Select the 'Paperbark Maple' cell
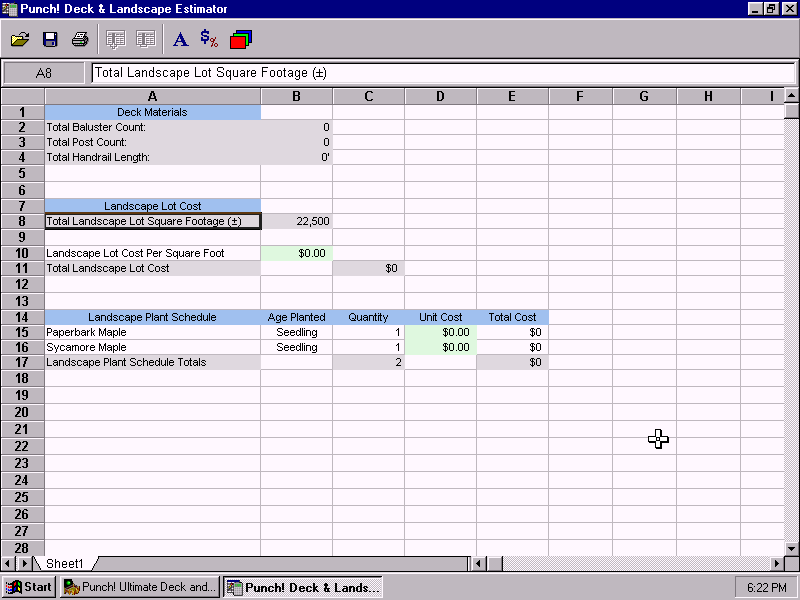 (153, 332)
